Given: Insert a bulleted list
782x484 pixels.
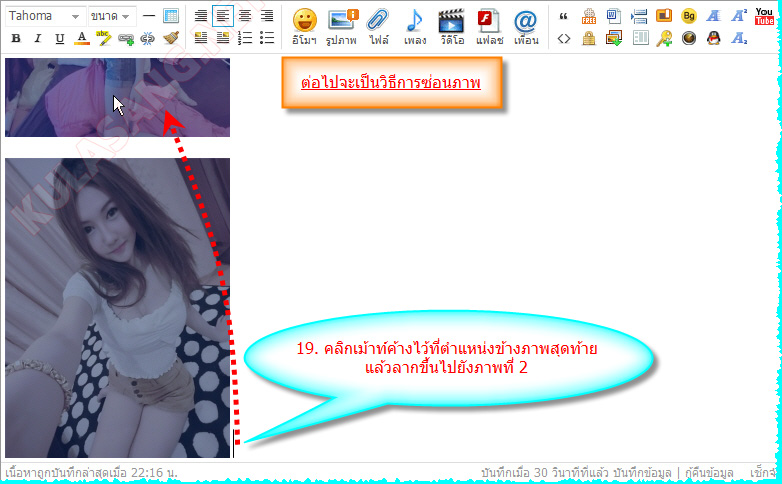Looking at the screenshot, I should point(267,38).
